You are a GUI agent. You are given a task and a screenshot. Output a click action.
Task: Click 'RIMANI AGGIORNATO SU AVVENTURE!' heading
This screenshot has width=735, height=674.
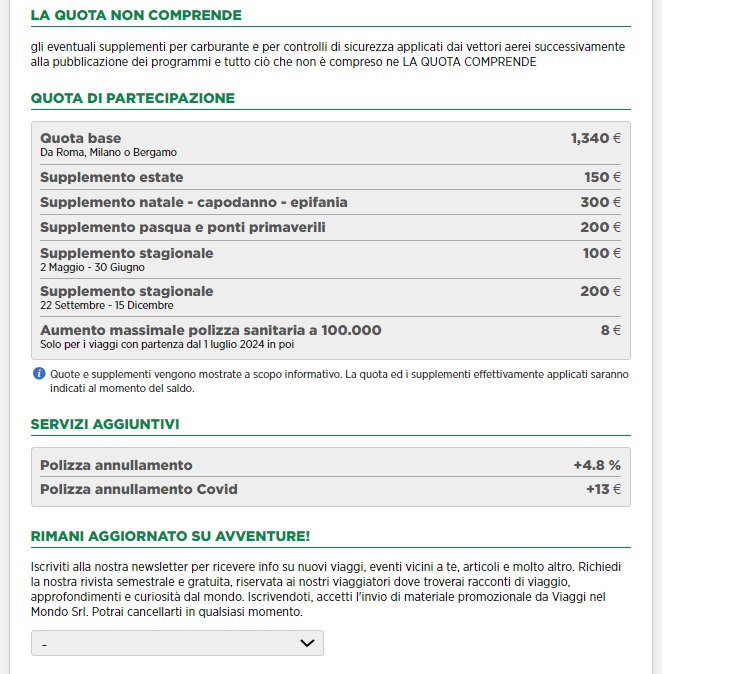(170, 536)
